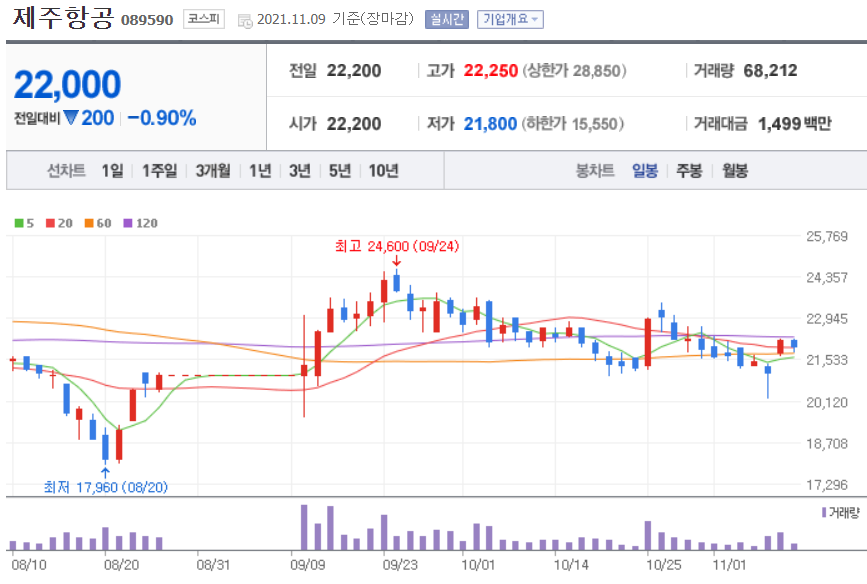867x584 pixels.
Task: Click the 17,296 price axis label
Action: [x=827, y=485]
